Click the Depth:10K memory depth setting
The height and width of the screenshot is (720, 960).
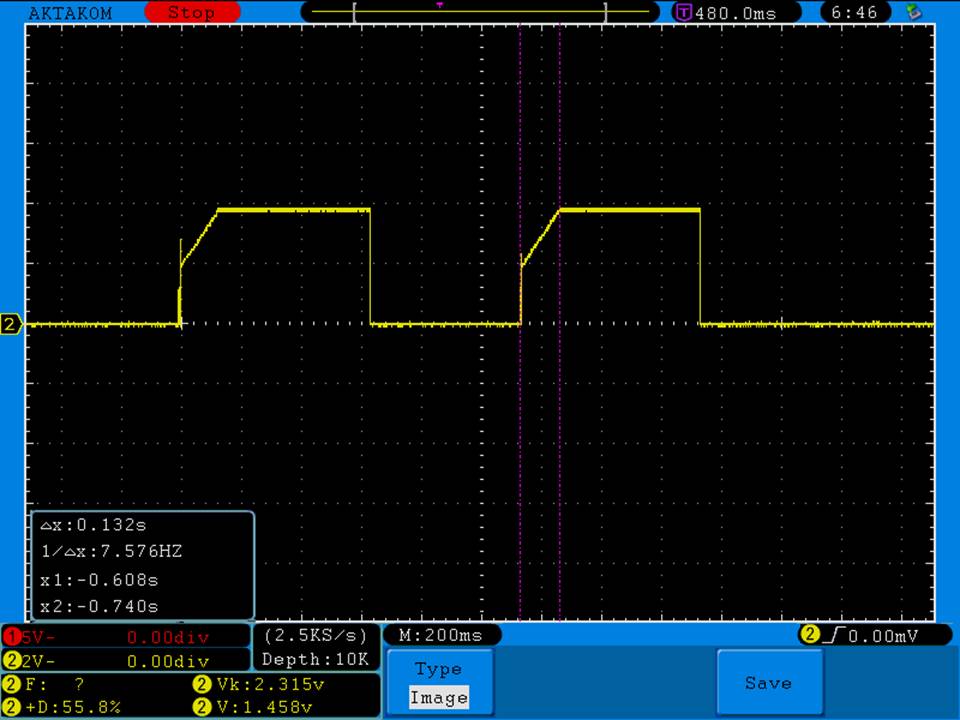pyautogui.click(x=315, y=659)
